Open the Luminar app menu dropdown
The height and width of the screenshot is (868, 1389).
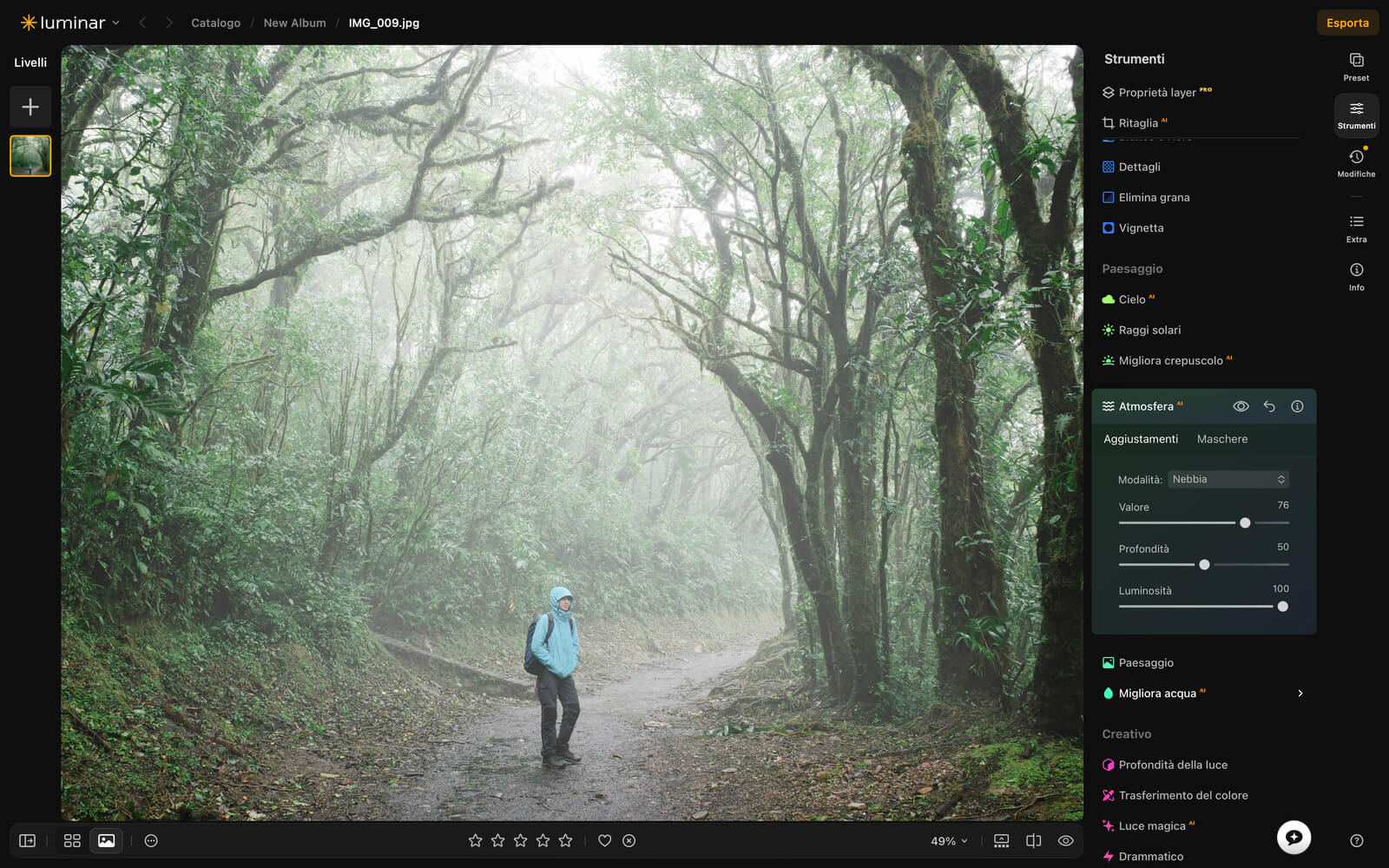coord(69,23)
